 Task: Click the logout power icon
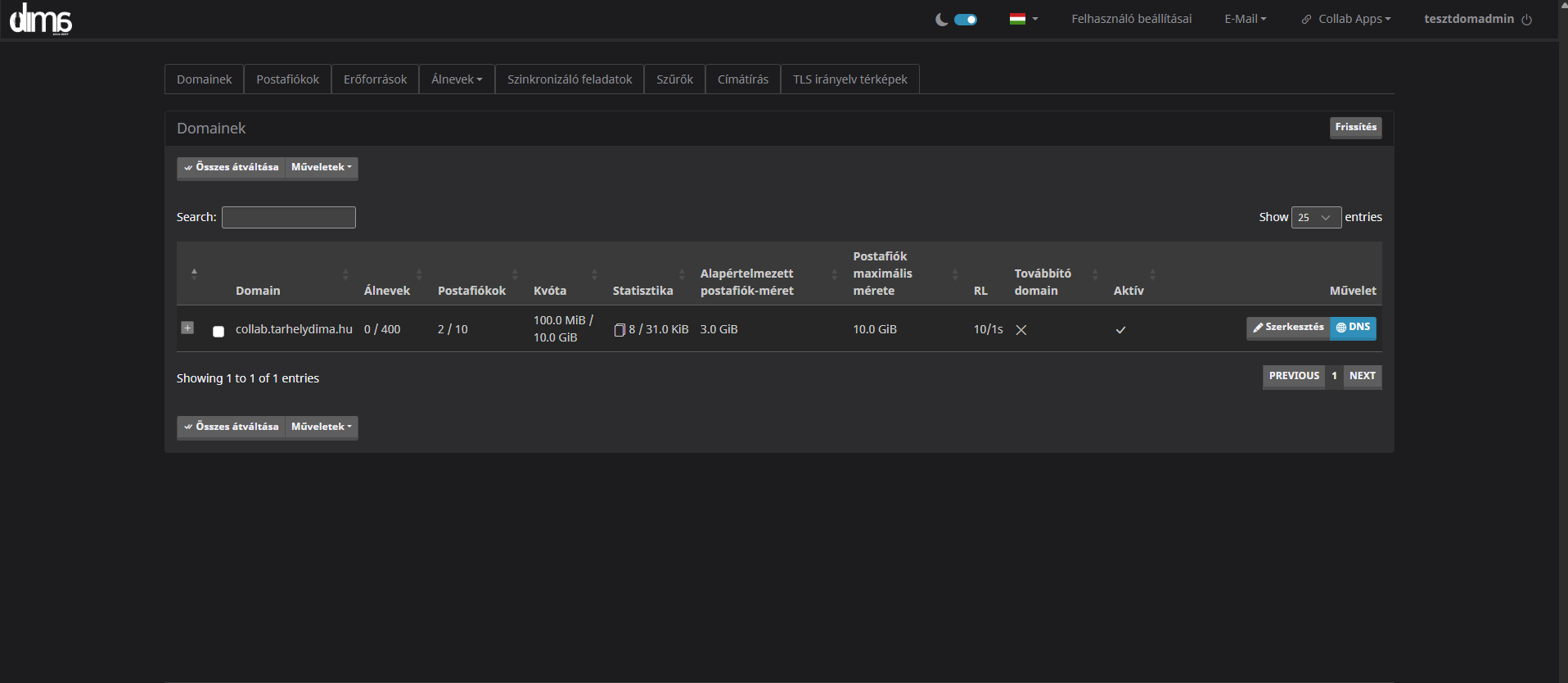pyautogui.click(x=1526, y=20)
